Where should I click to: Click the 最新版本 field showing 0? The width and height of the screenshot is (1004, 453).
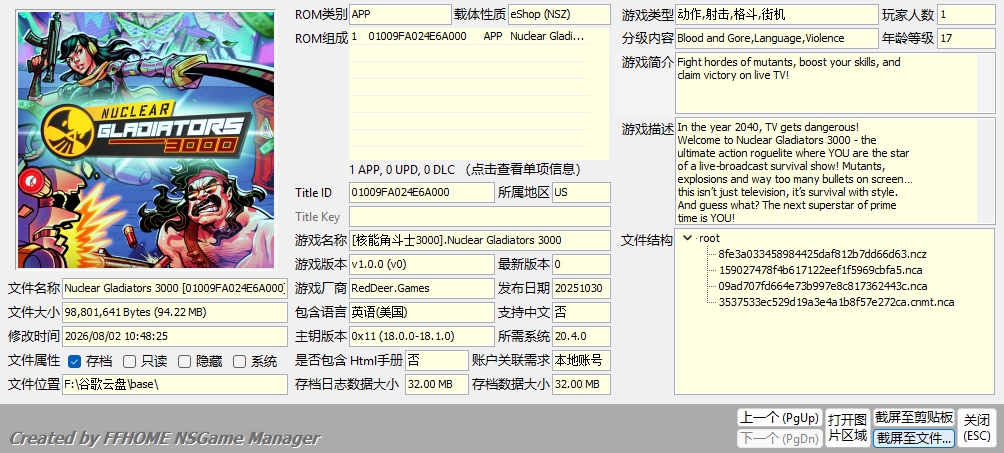tap(581, 264)
